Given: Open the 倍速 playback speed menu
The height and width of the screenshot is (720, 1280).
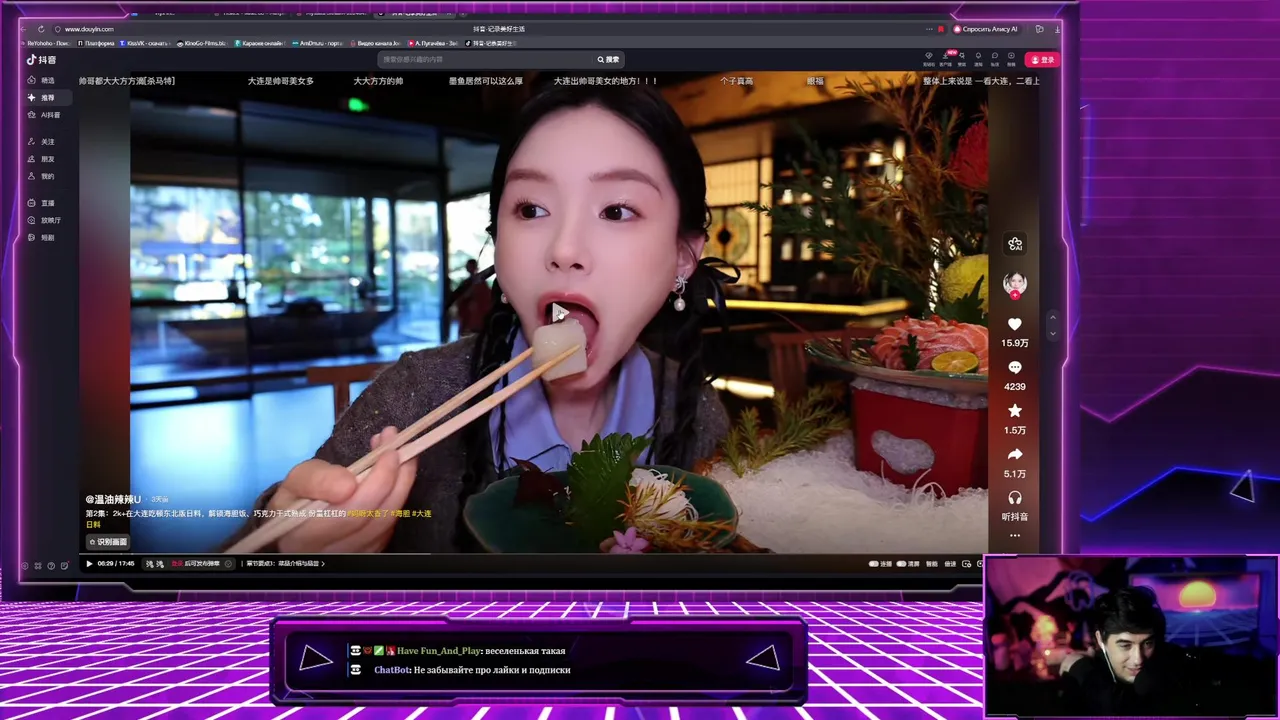Looking at the screenshot, I should point(950,564).
